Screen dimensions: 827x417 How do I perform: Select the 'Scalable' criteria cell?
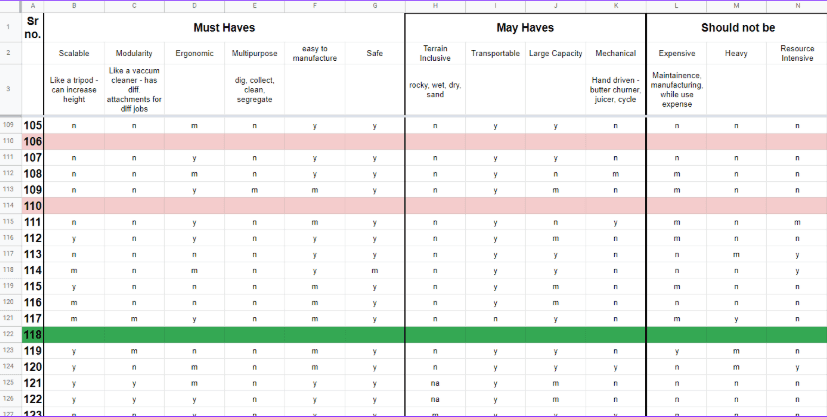pos(74,53)
